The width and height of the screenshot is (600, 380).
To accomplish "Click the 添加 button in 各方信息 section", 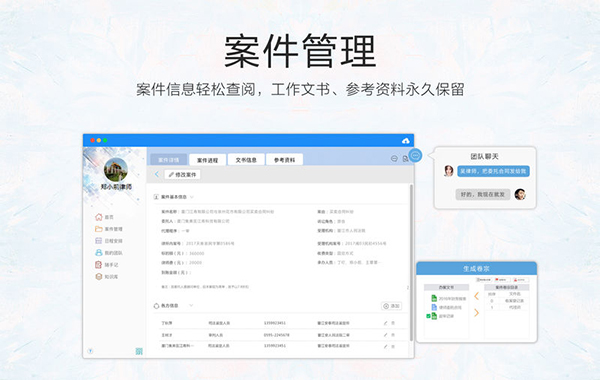I will click(x=391, y=306).
